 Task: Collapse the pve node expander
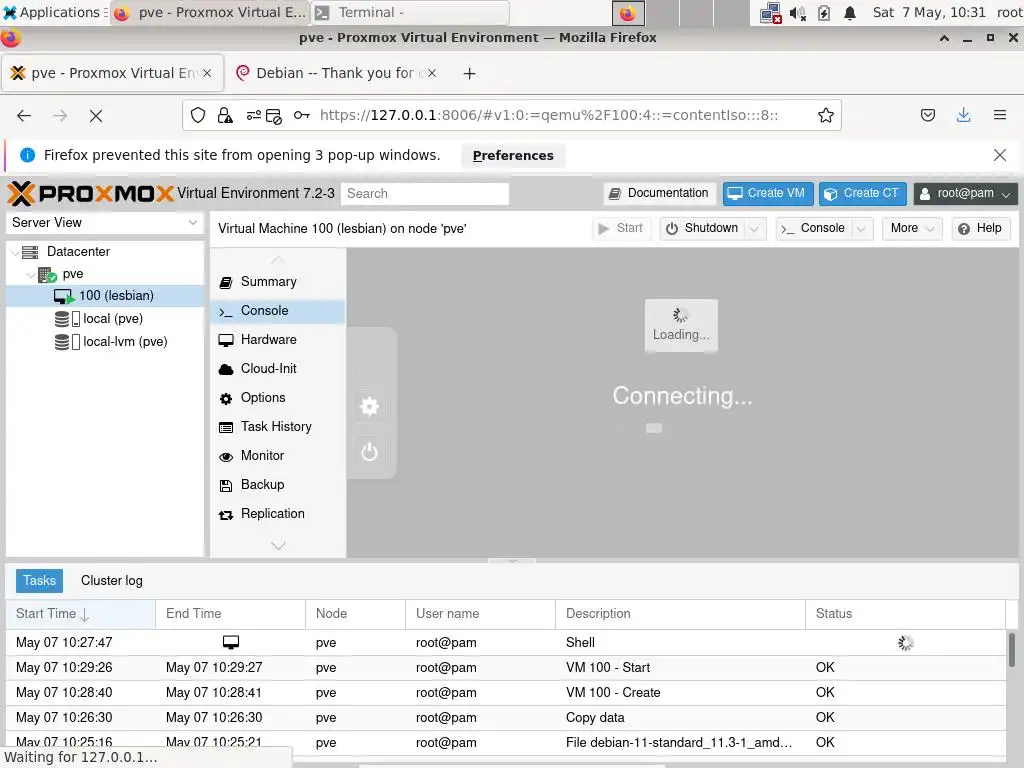click(x=31, y=274)
